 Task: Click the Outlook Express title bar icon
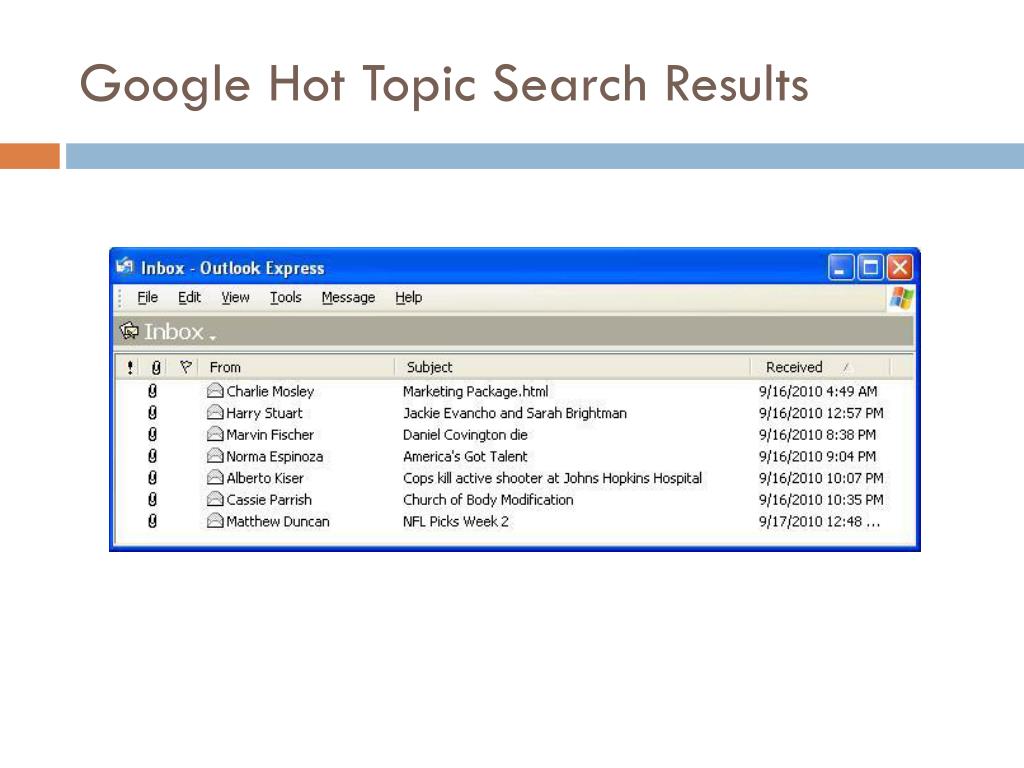[125, 266]
